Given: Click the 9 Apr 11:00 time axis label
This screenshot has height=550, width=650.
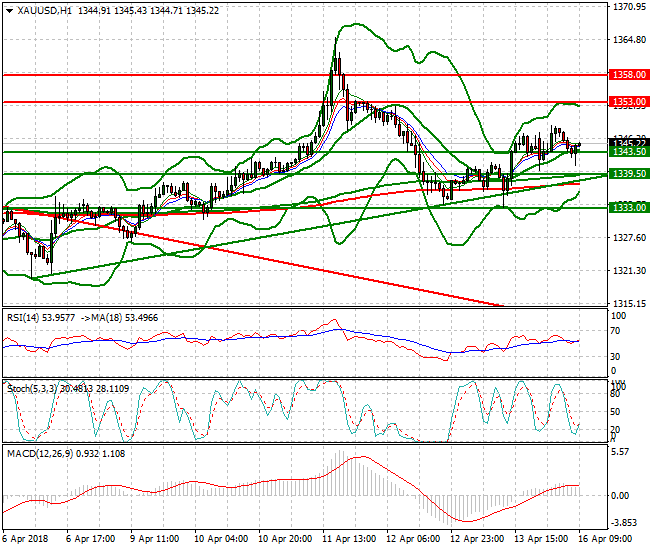Looking at the screenshot, I should pyautogui.click(x=155, y=539).
